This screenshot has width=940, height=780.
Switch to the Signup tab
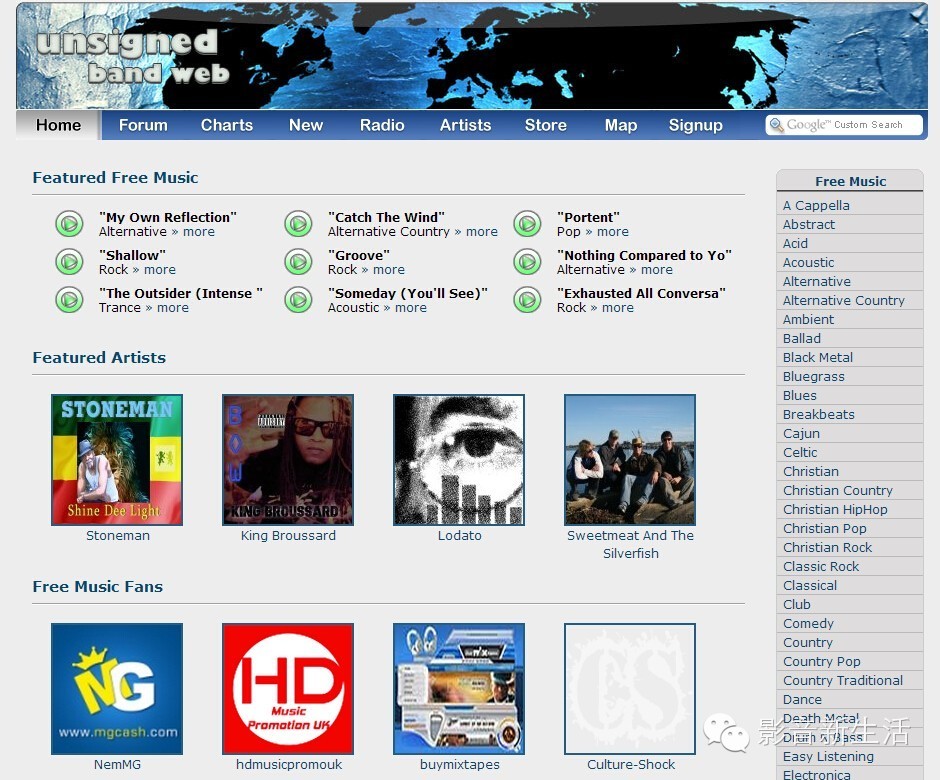695,125
